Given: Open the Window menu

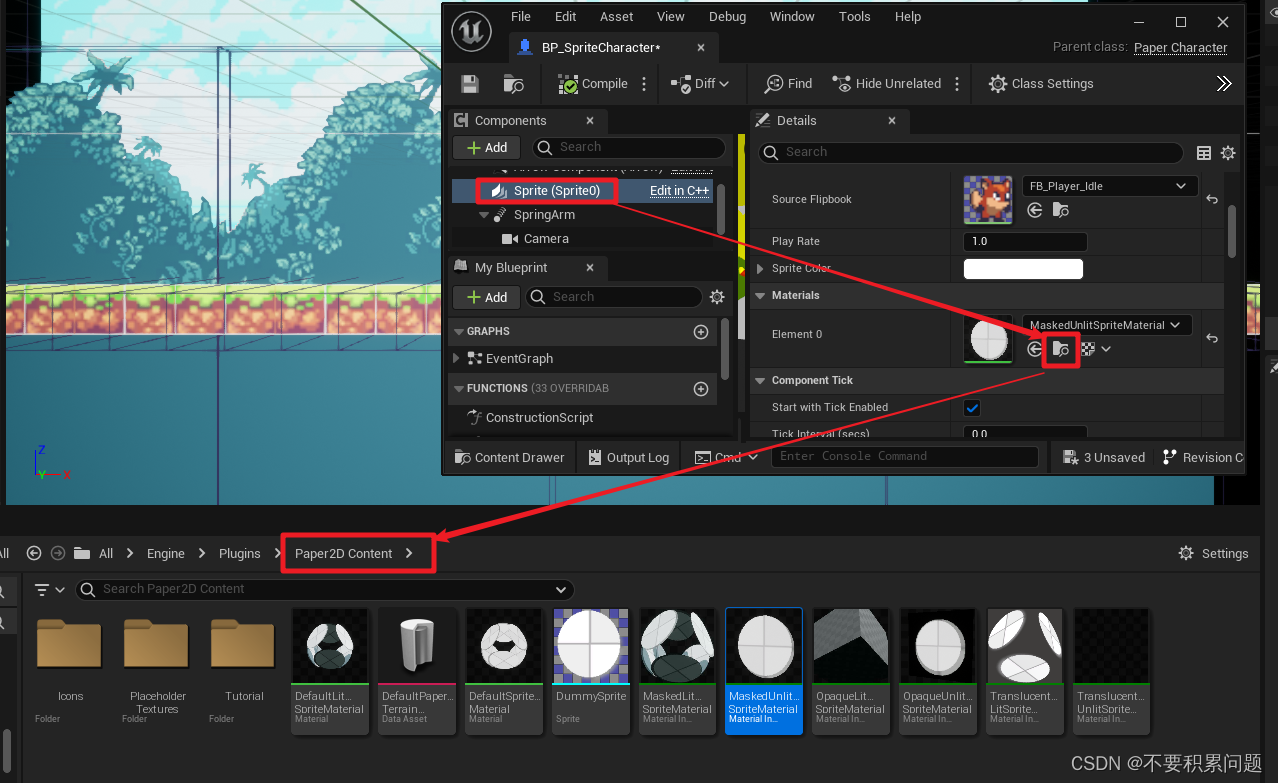Looking at the screenshot, I should 792,16.
